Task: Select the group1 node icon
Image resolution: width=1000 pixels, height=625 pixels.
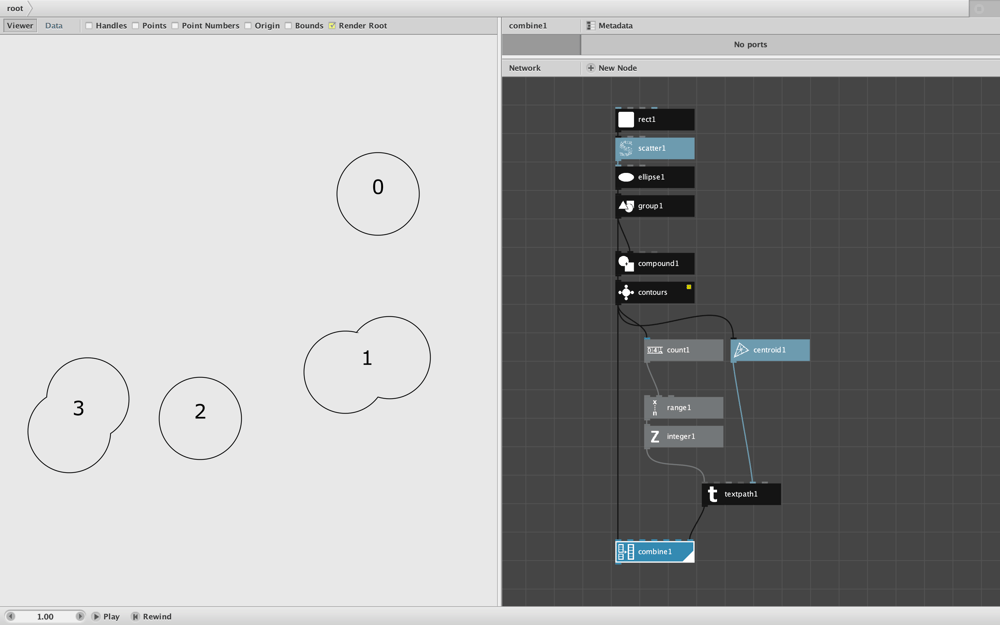Action: (626, 206)
